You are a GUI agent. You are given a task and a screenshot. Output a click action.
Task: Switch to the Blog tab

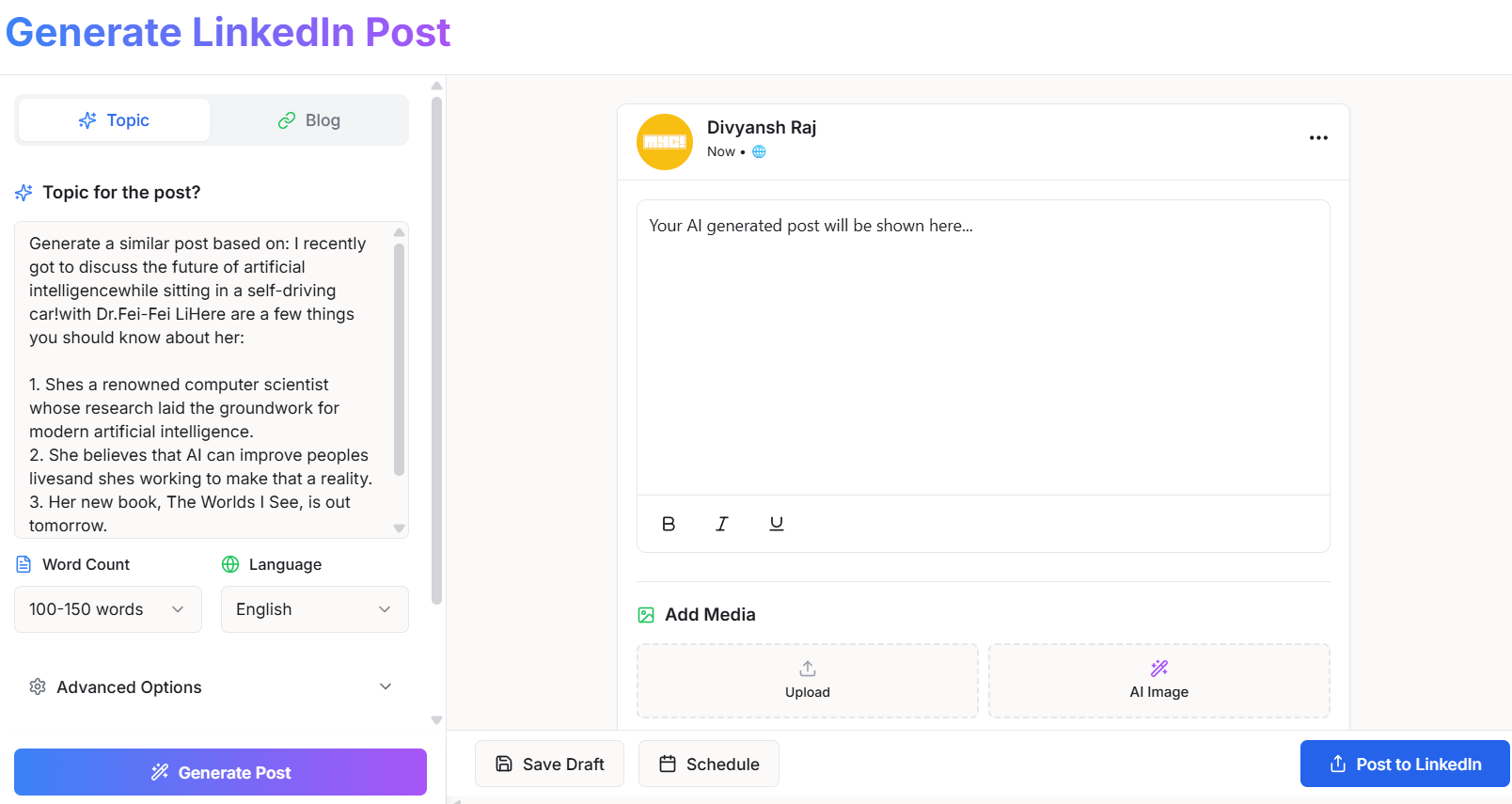(x=308, y=120)
